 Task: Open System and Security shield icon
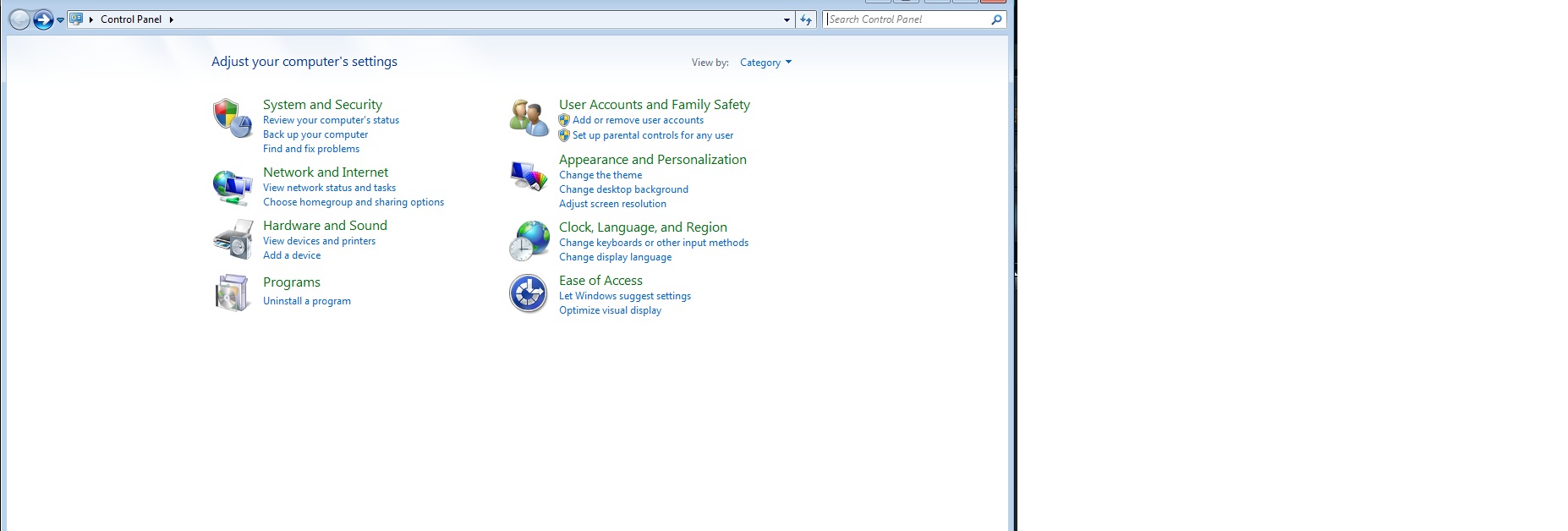tap(233, 118)
